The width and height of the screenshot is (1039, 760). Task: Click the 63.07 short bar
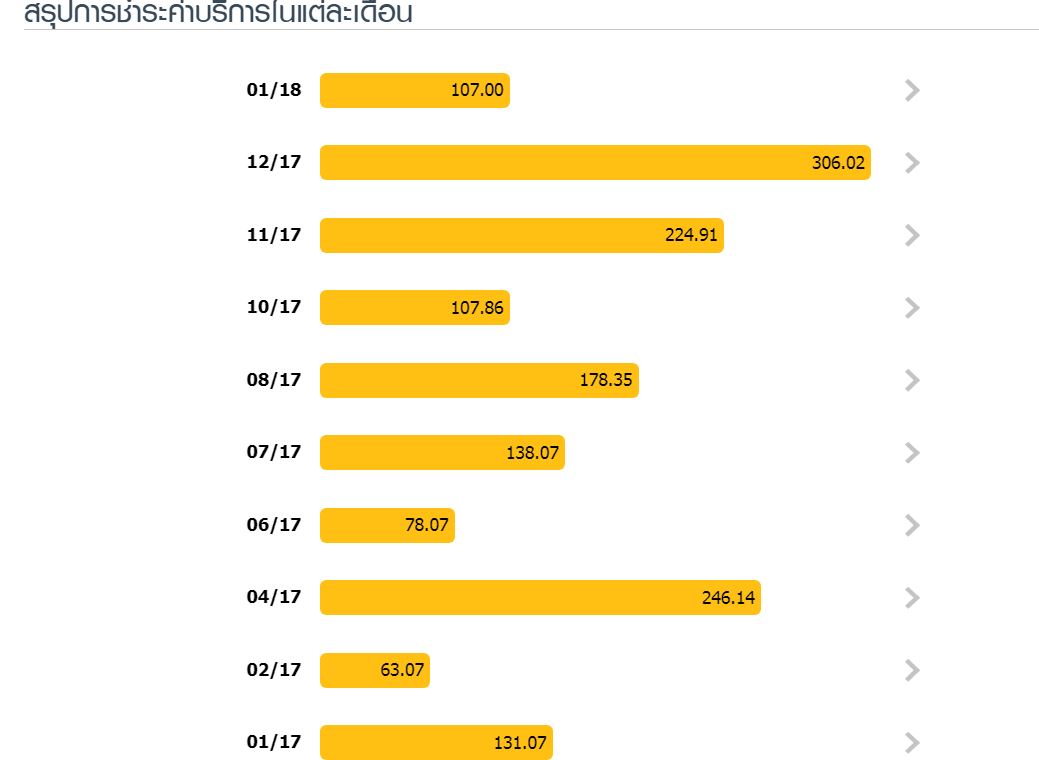coord(374,671)
